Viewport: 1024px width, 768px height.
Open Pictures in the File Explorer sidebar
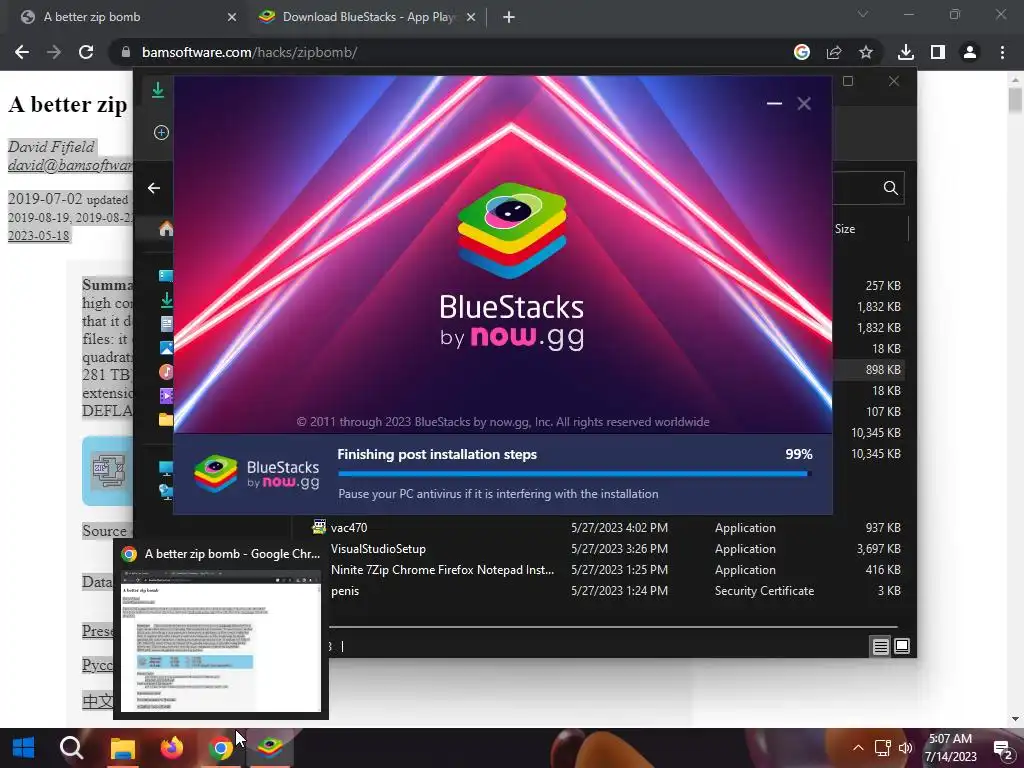coord(166,347)
